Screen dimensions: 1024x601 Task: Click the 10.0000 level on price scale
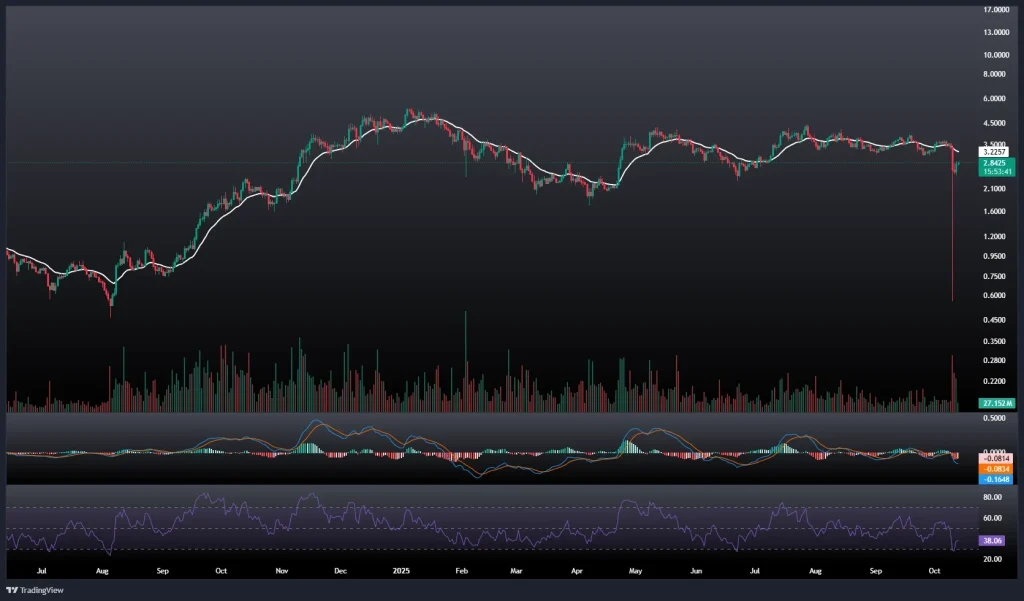click(x=996, y=55)
